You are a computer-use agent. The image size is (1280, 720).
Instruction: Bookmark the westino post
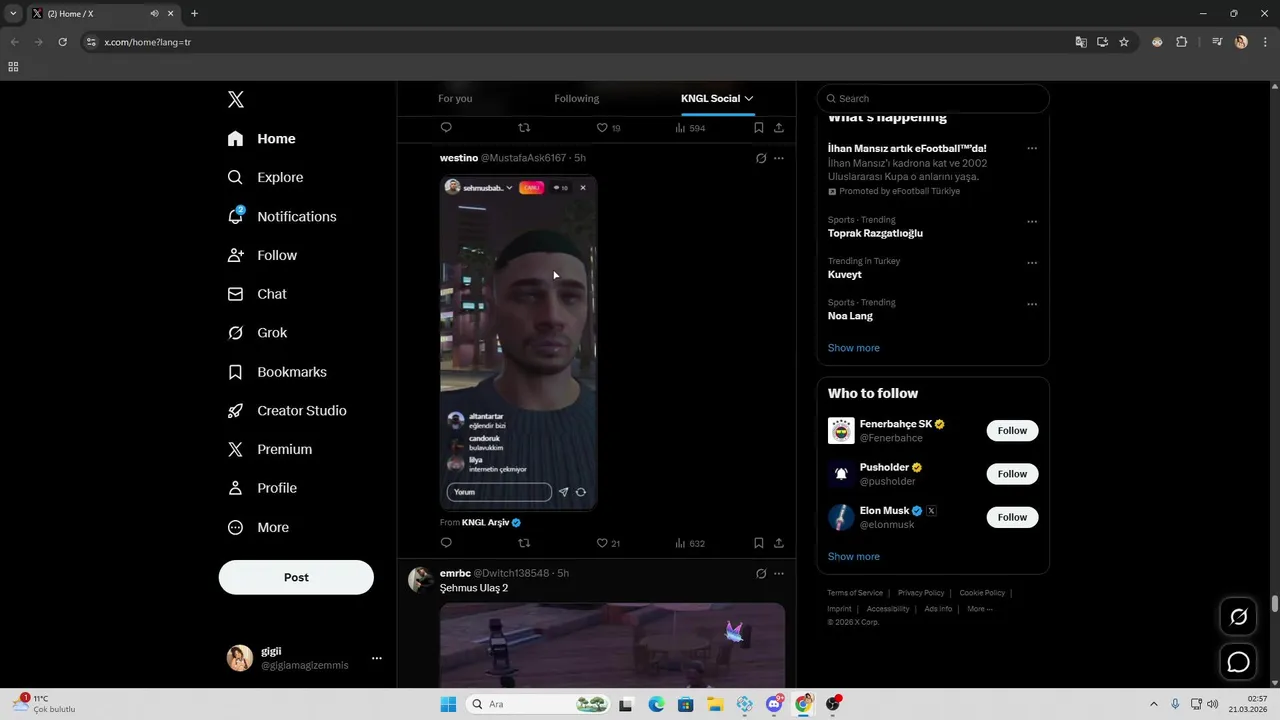[x=759, y=543]
